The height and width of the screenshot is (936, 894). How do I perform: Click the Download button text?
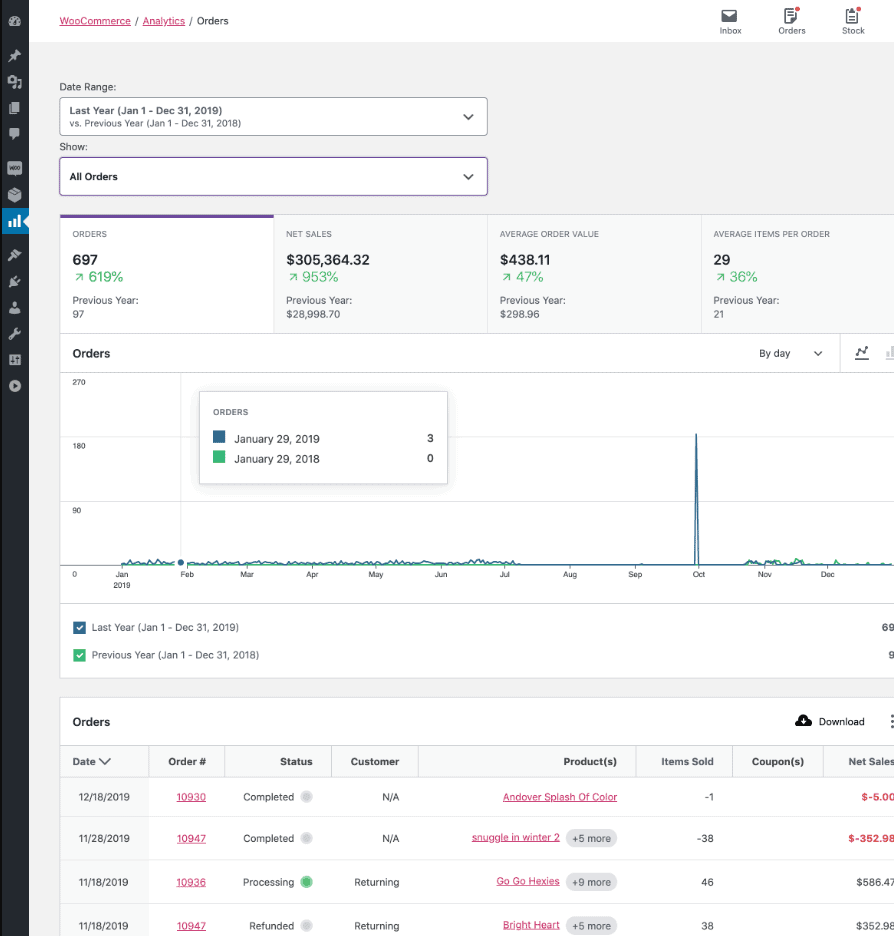(841, 722)
